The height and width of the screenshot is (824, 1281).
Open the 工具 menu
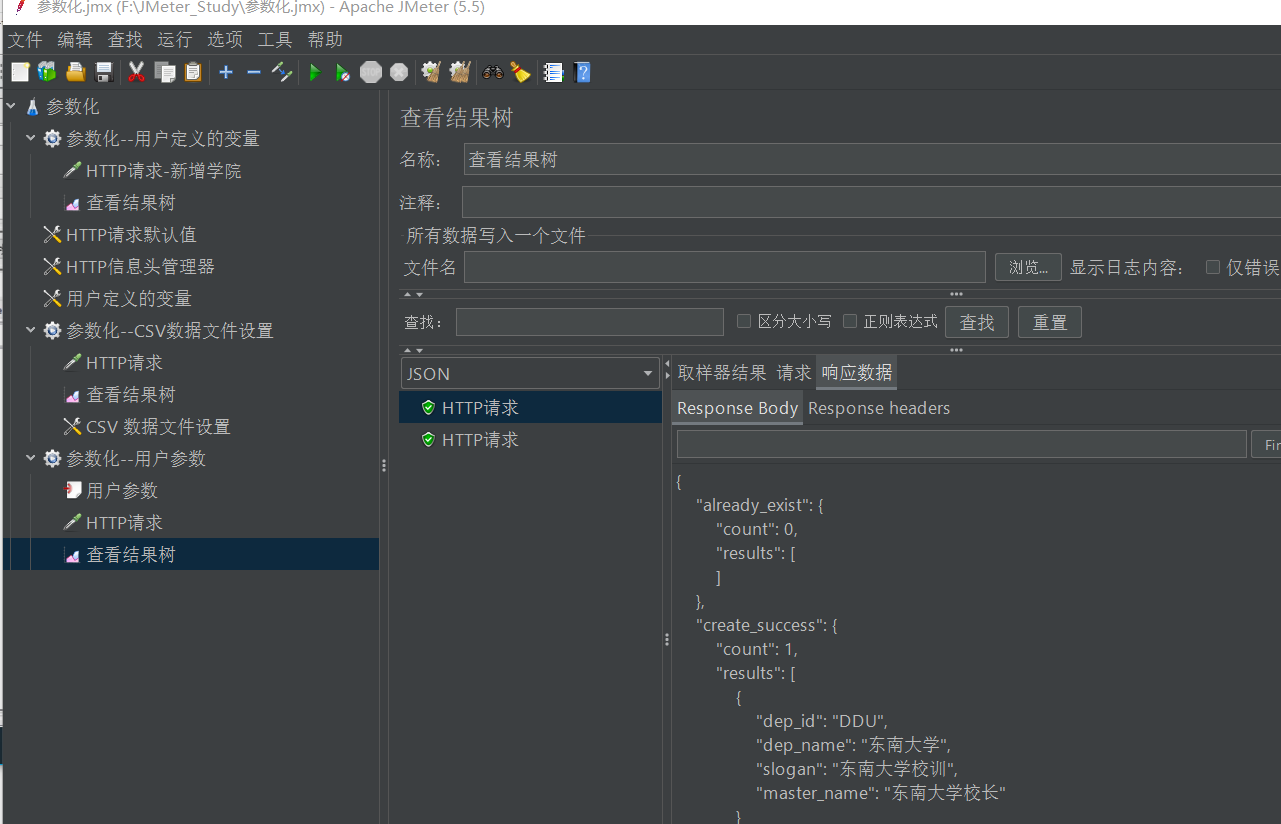(275, 40)
